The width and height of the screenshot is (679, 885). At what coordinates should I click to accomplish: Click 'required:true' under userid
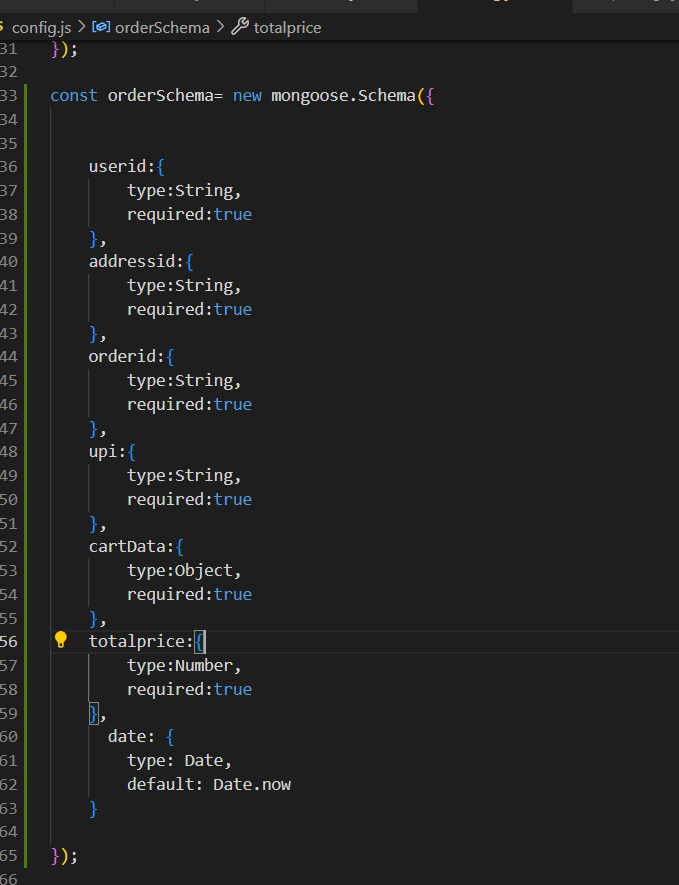tap(190, 214)
